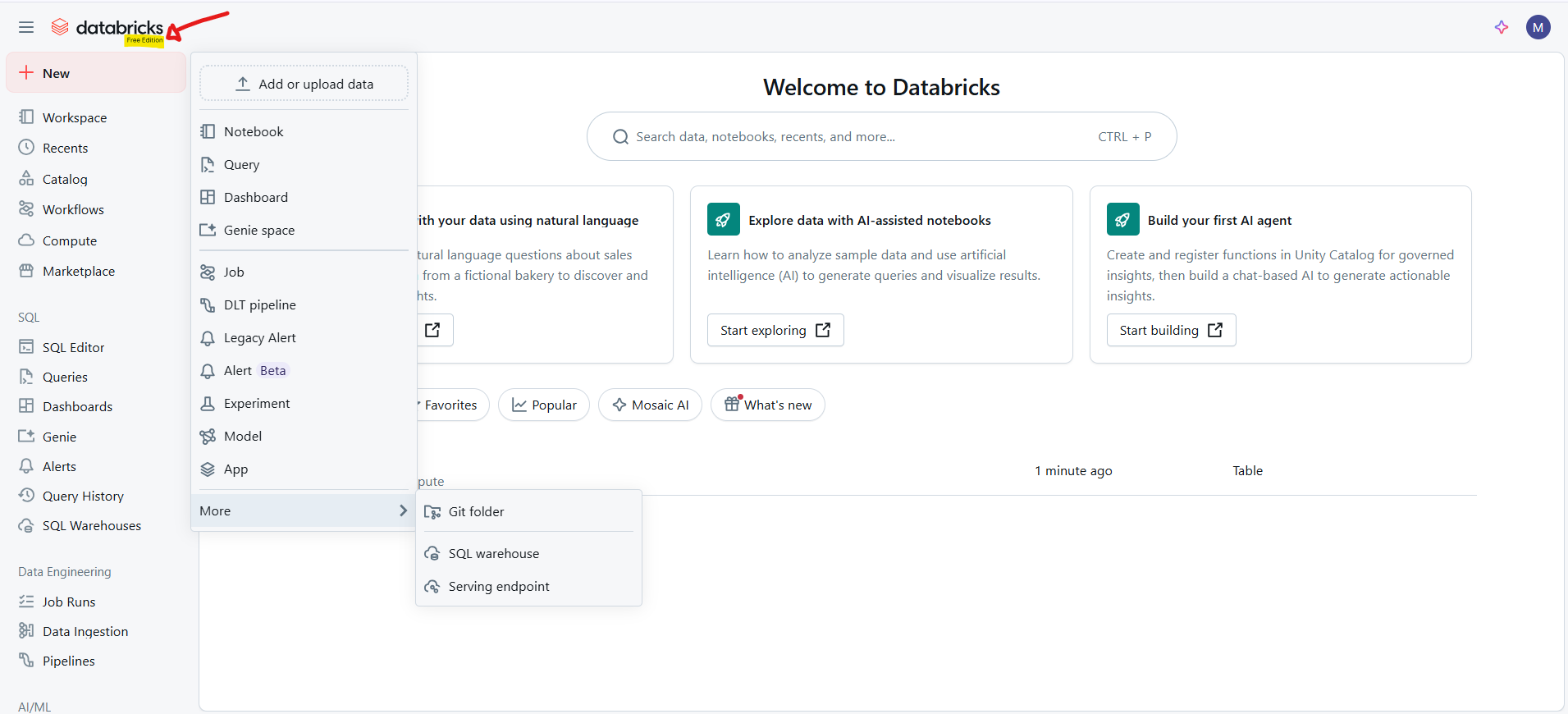Image resolution: width=1568 pixels, height=714 pixels.
Task: Click the '1 minute ago' table cell
Action: [x=1073, y=470]
